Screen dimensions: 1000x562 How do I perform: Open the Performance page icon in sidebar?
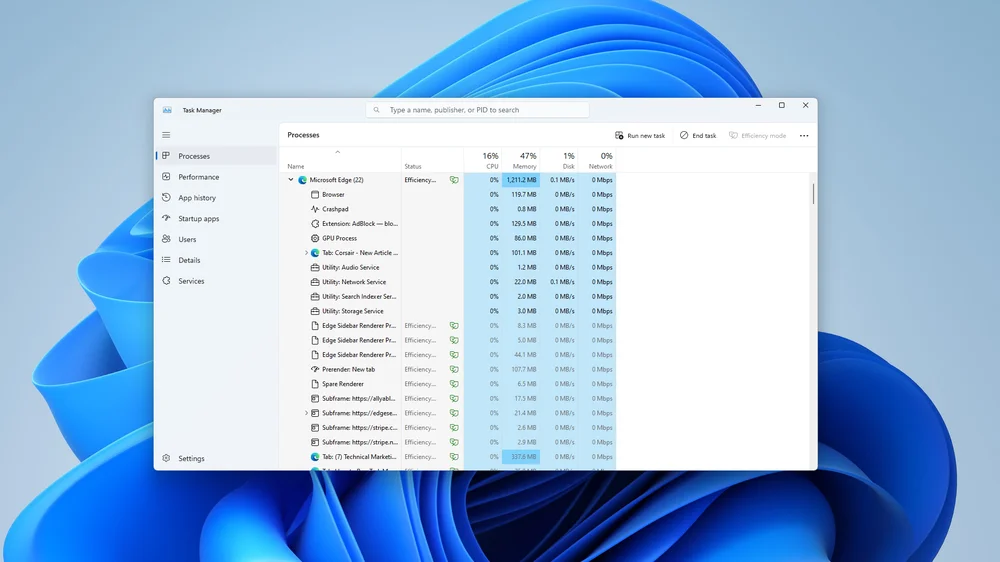click(166, 177)
